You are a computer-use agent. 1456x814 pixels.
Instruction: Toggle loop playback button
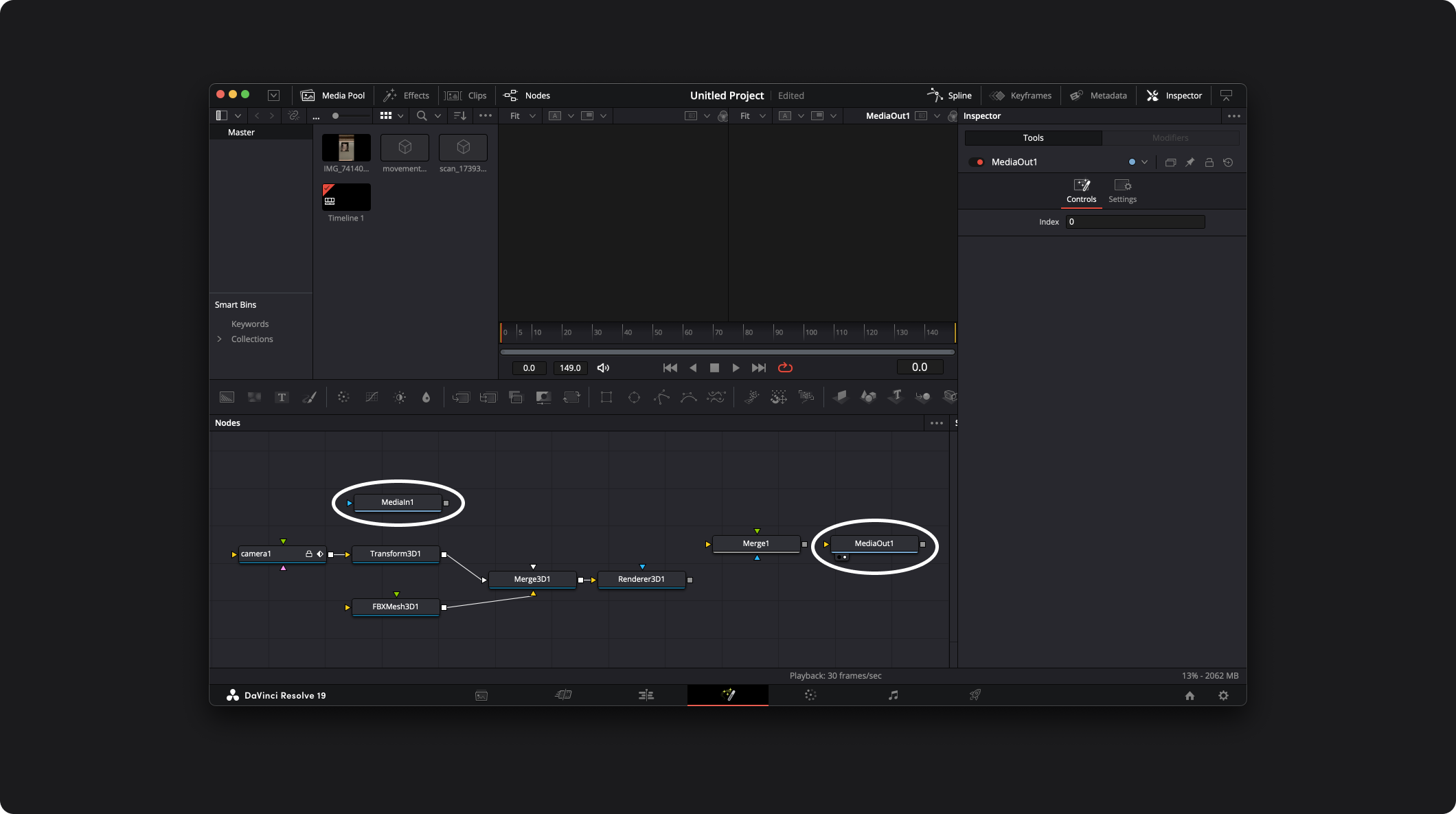point(785,368)
